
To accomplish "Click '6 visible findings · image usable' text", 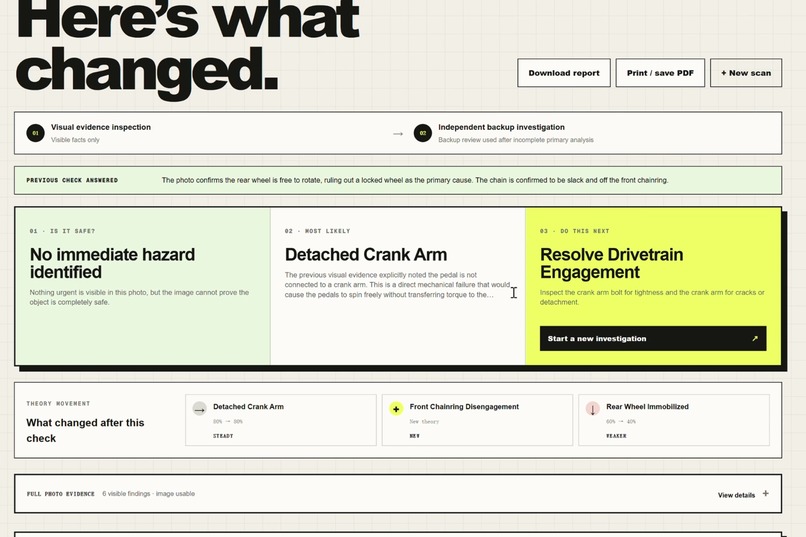I will coord(149,494).
